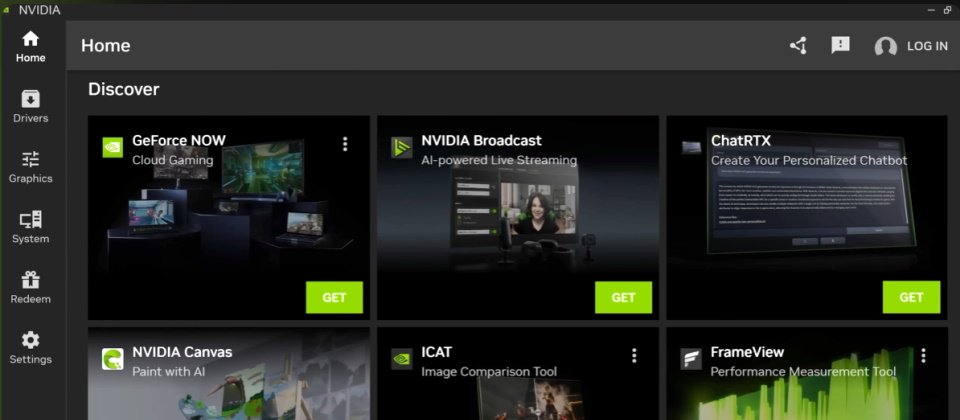Viewport: 960px width, 420px height.
Task: Click the share icon in header
Action: [x=798, y=46]
